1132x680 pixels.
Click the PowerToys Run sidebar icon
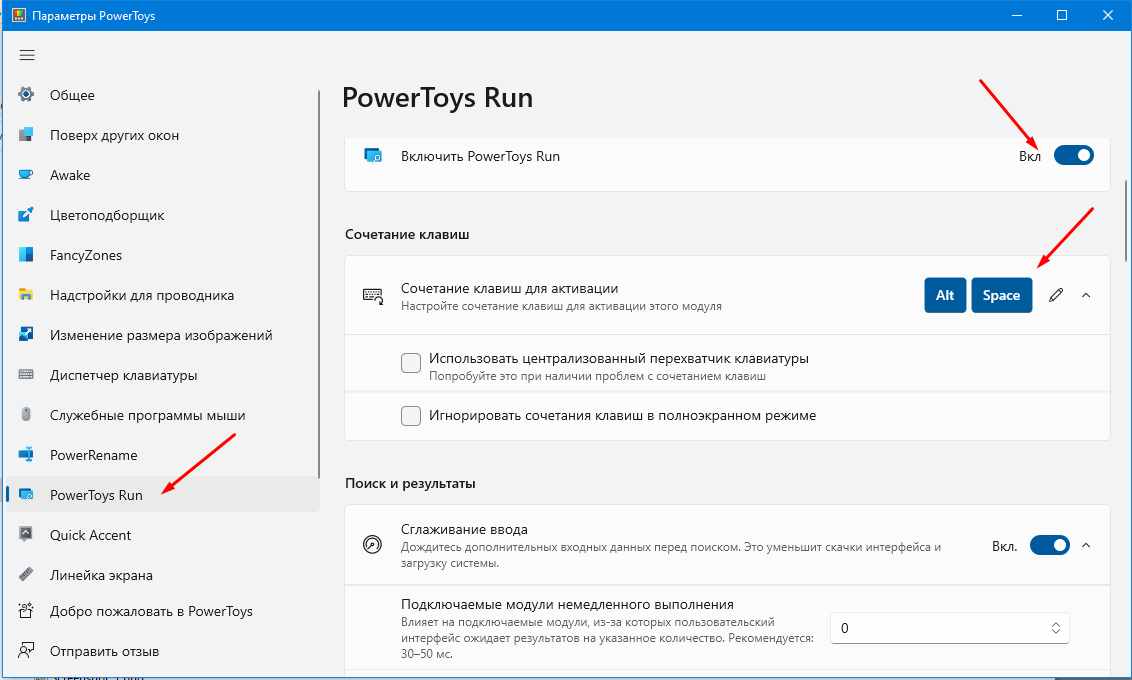click(x=26, y=494)
